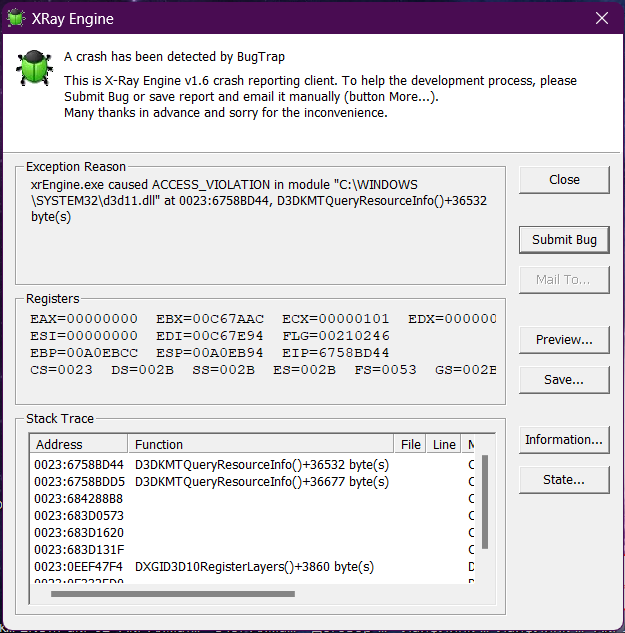This screenshot has width=625, height=633.
Task: Click the FLG=00210246 register value
Action: pyautogui.click(x=336, y=336)
